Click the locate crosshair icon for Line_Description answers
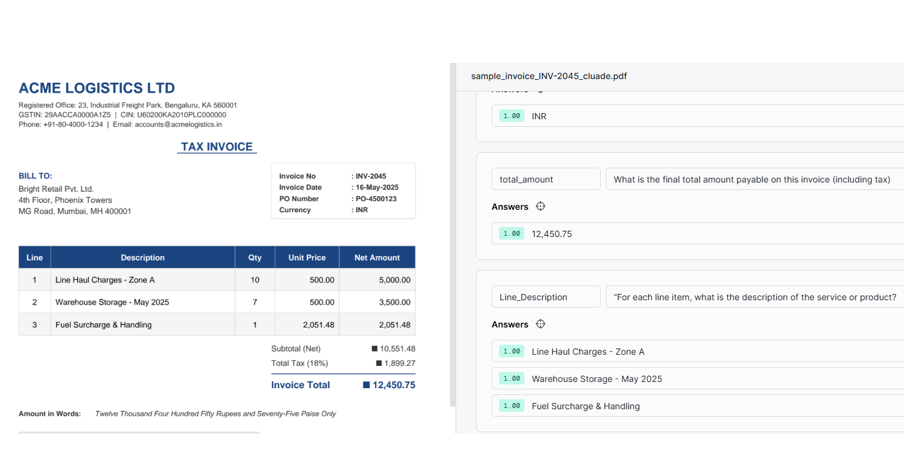 pyautogui.click(x=540, y=324)
